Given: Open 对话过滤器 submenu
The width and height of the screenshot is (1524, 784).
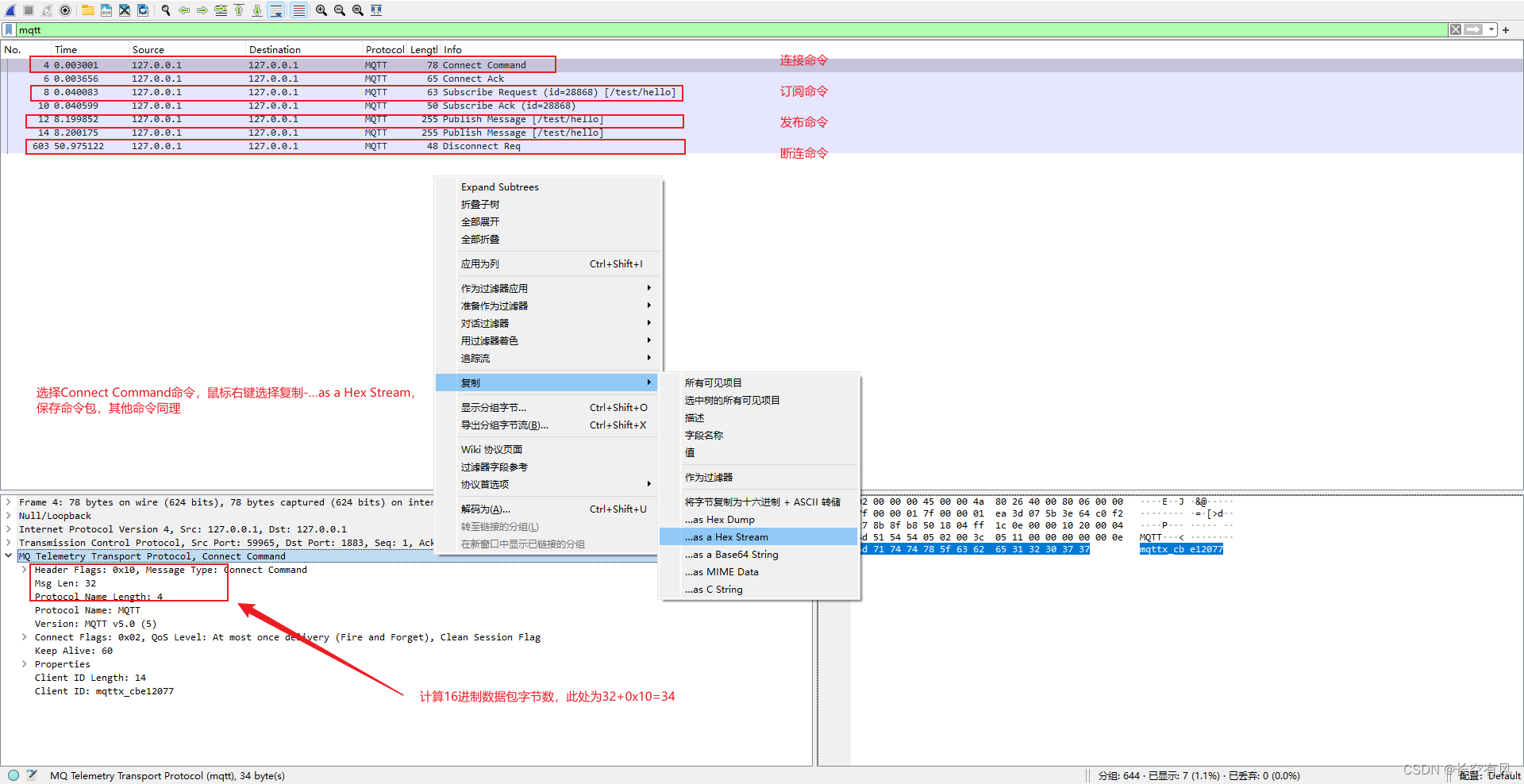Looking at the screenshot, I should [x=548, y=324].
